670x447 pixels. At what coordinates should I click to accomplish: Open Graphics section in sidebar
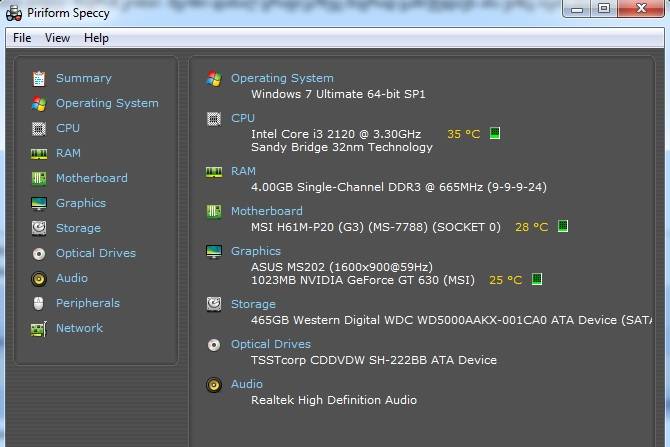pos(81,203)
